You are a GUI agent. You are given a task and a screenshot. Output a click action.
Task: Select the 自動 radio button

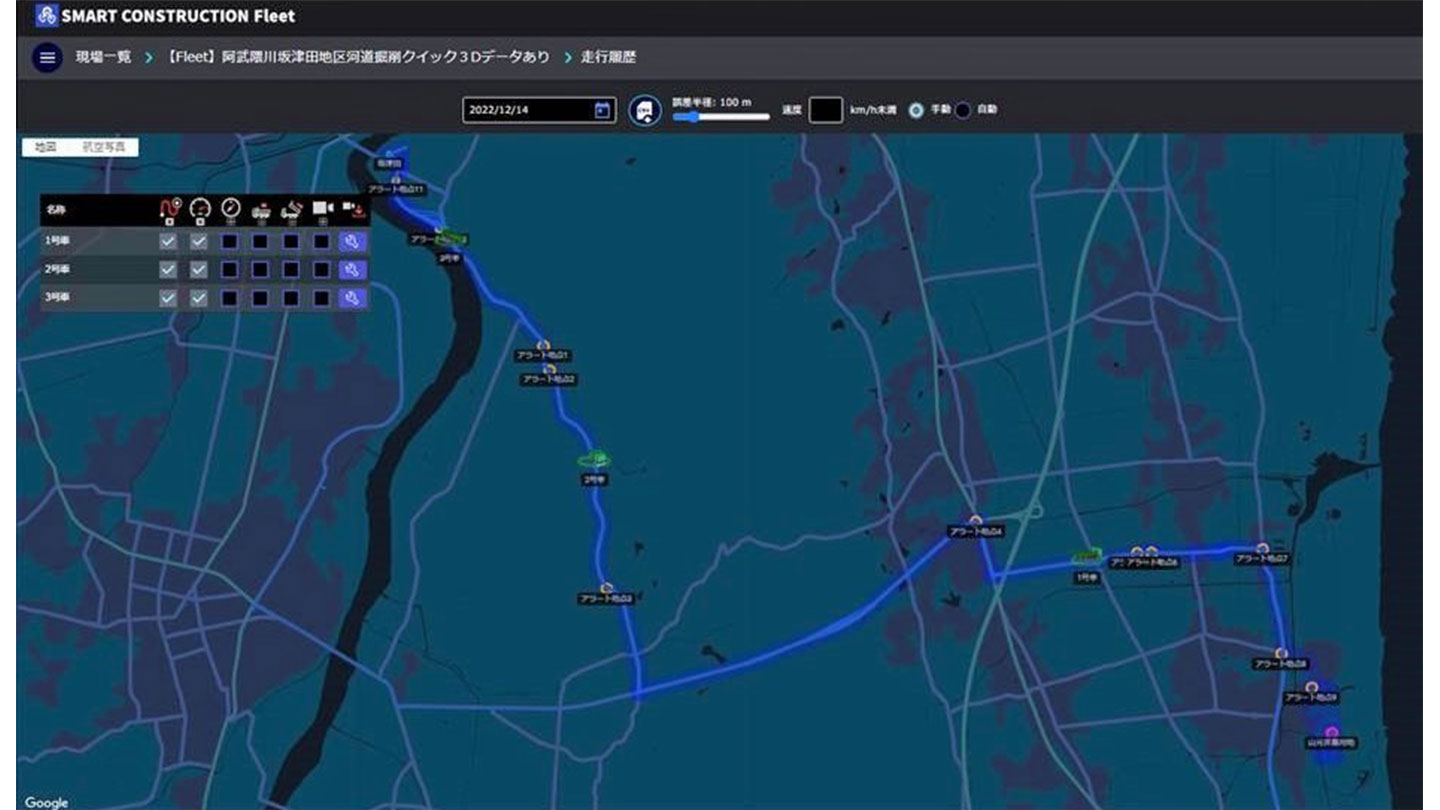(963, 110)
